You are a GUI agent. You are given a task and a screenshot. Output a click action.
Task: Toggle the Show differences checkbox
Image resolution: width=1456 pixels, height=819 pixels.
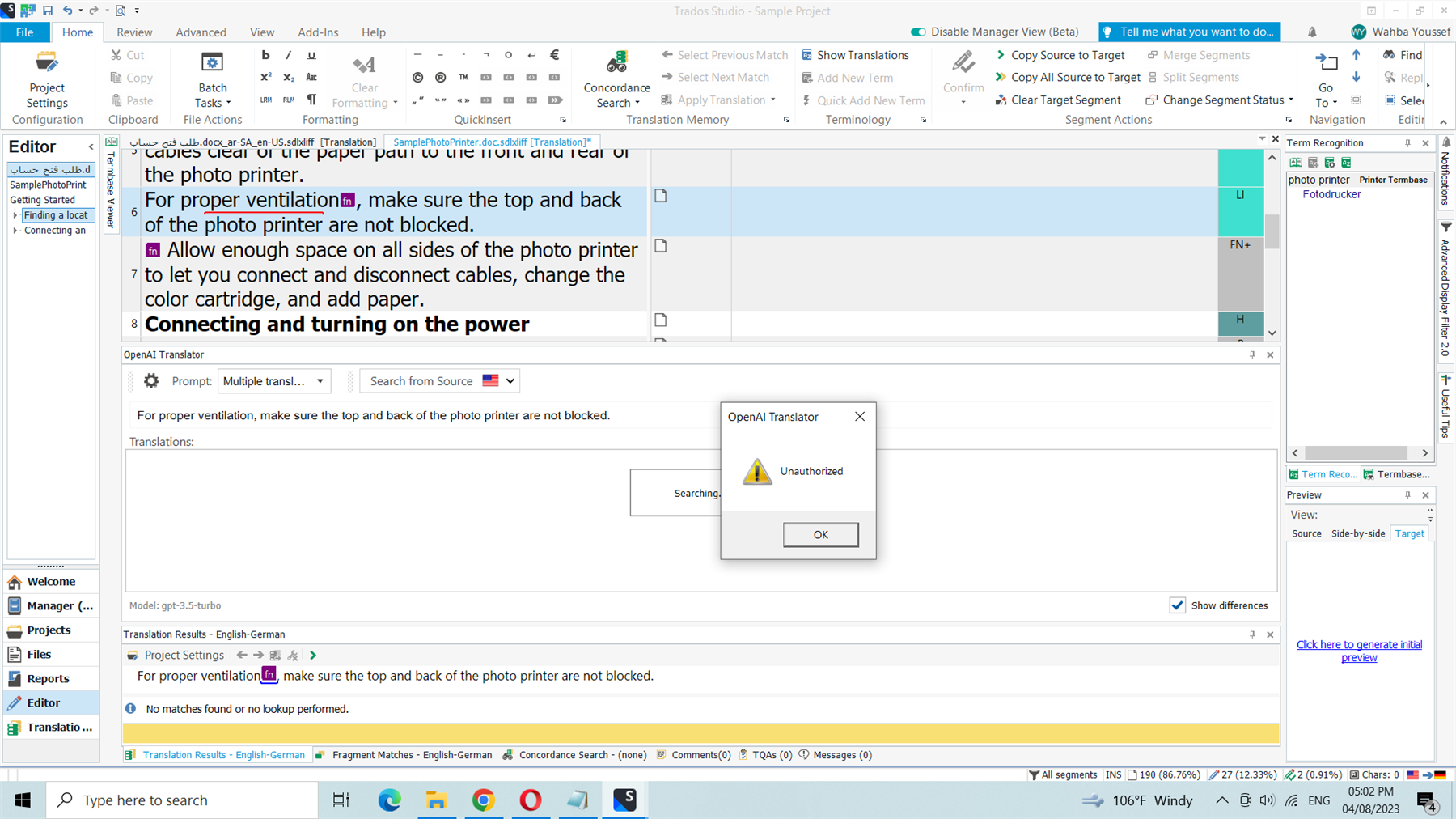[x=1178, y=605]
